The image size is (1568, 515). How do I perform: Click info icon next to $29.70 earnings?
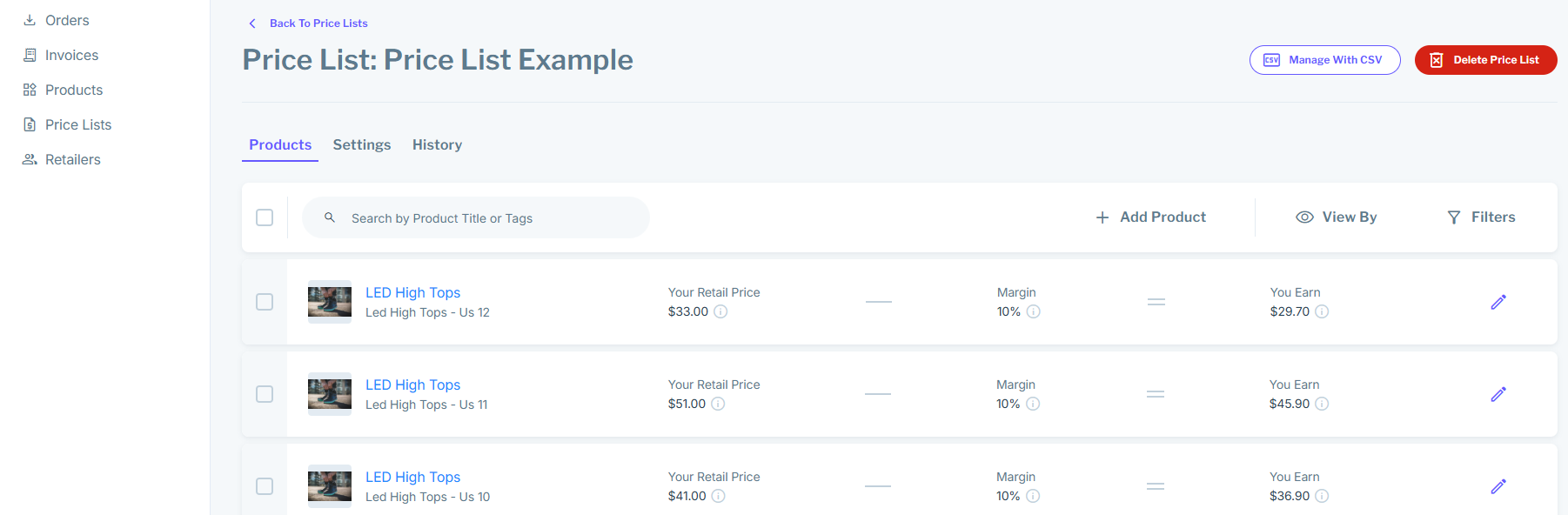(1322, 311)
